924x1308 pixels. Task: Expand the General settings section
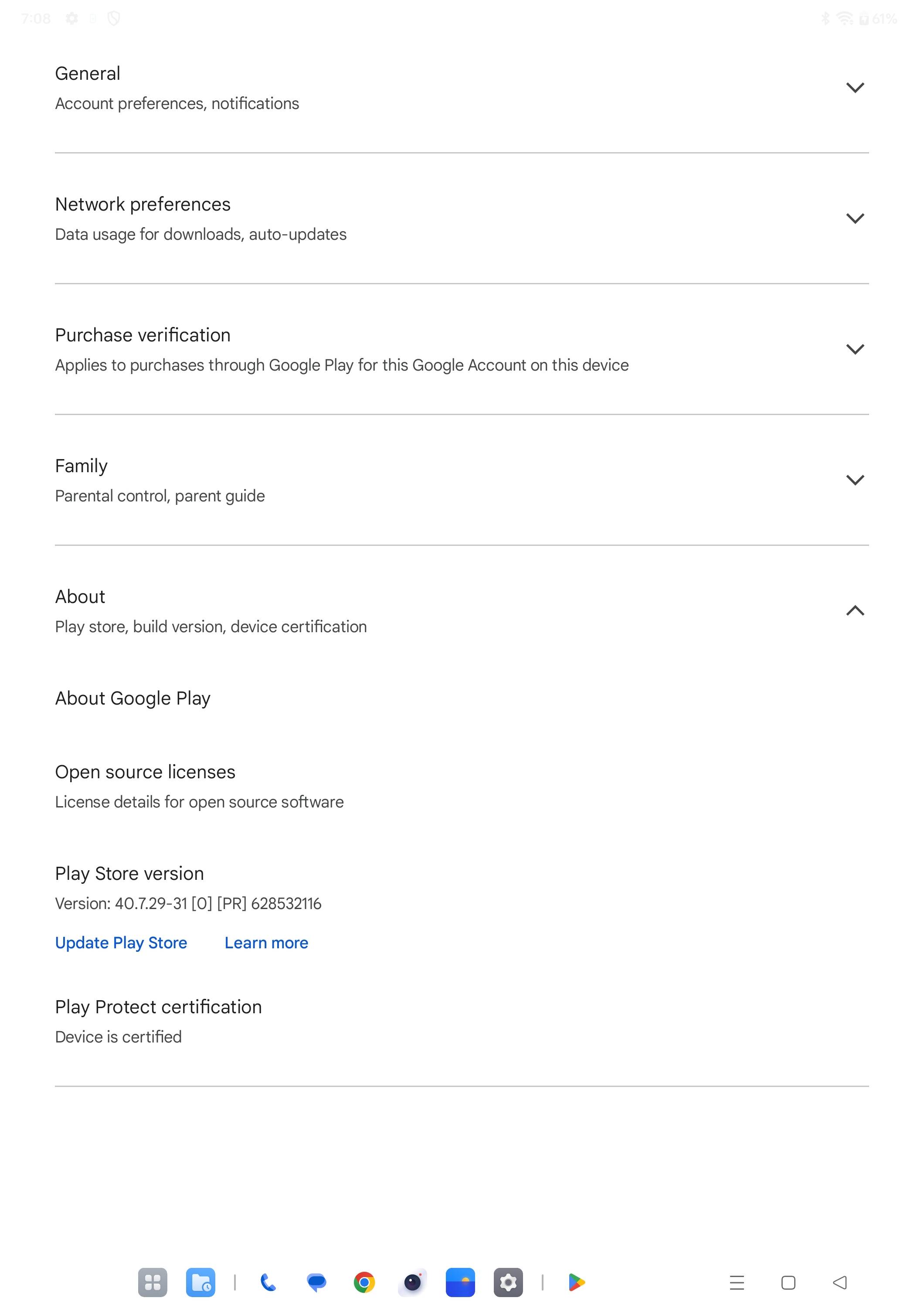point(462,88)
